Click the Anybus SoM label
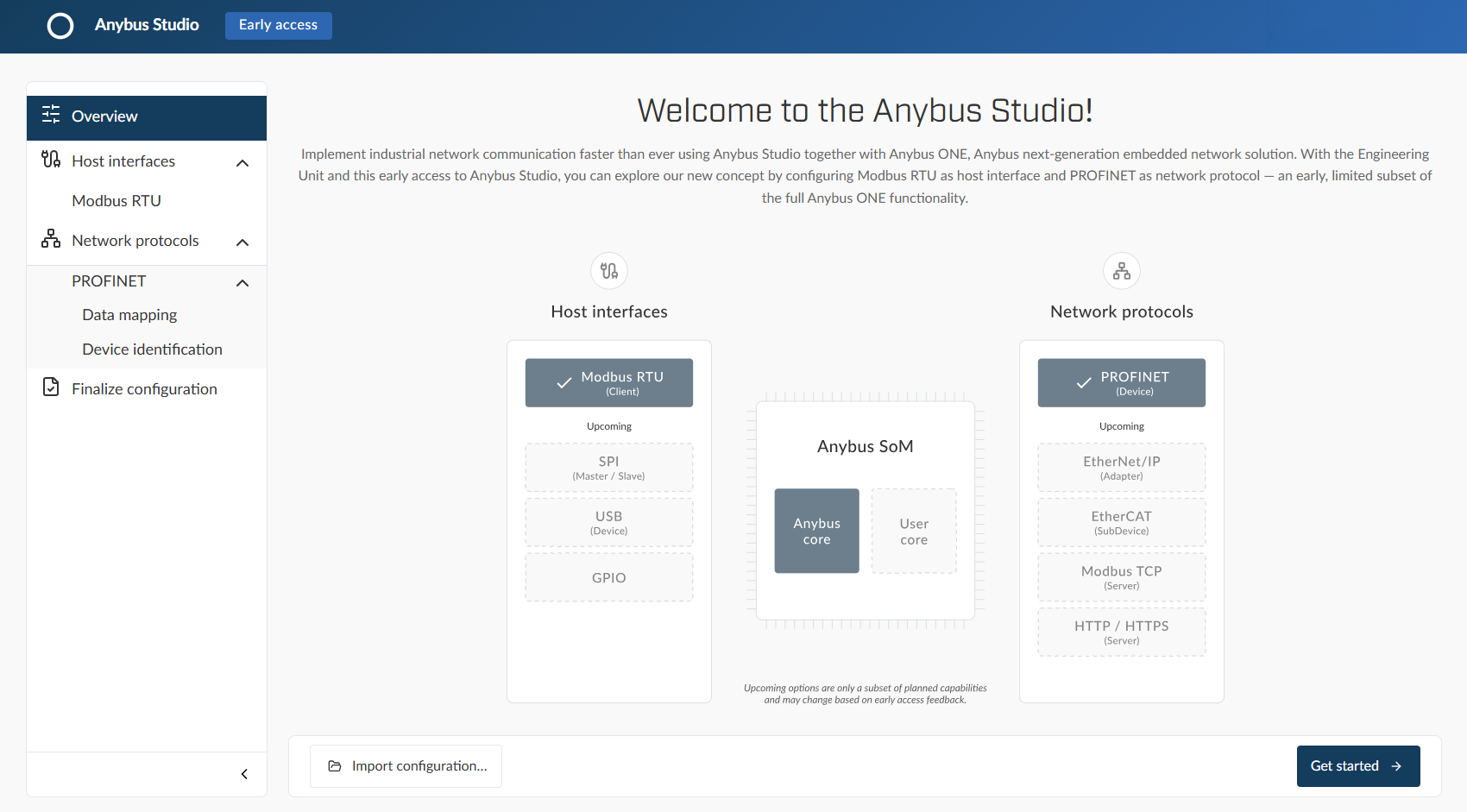 point(866,446)
